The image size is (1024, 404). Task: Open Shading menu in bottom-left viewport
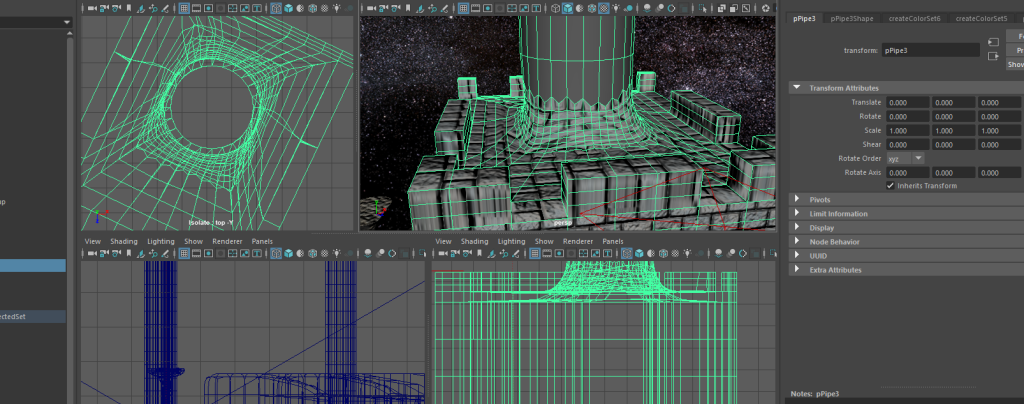(124, 241)
